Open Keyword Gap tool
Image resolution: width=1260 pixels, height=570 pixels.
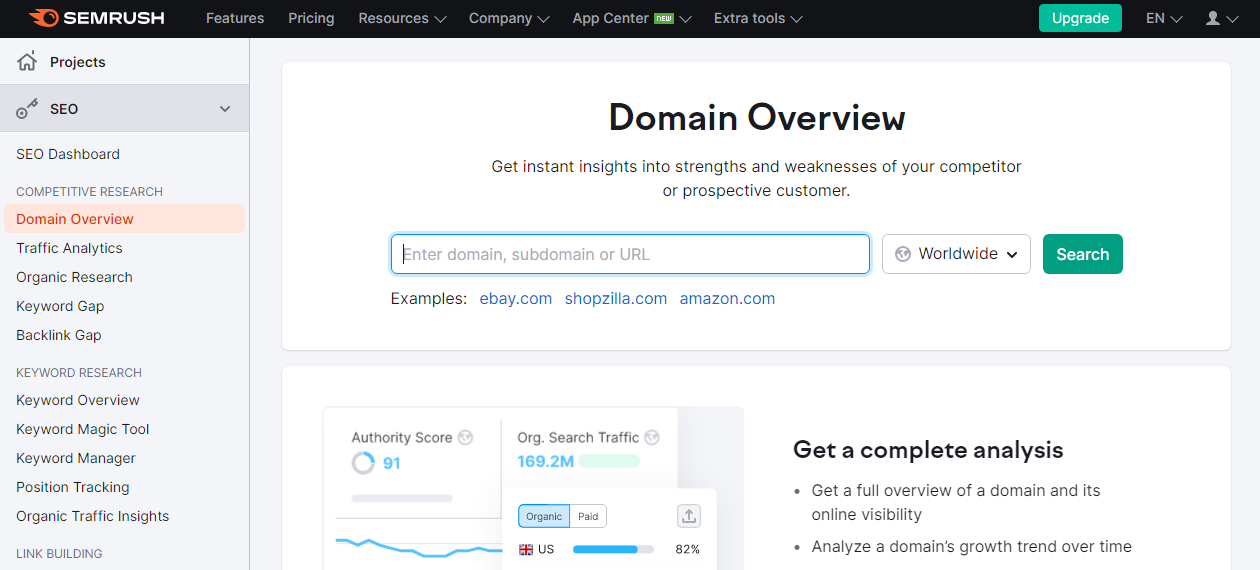60,306
